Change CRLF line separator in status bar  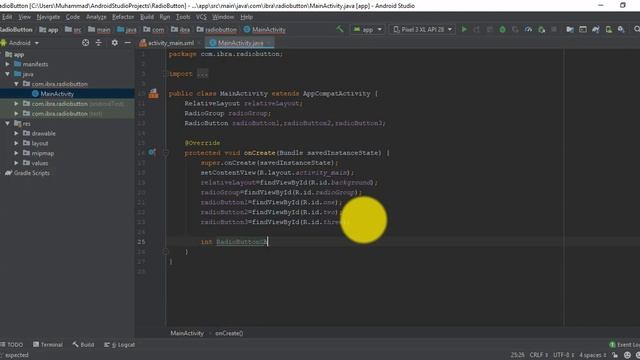pyautogui.click(x=539, y=355)
